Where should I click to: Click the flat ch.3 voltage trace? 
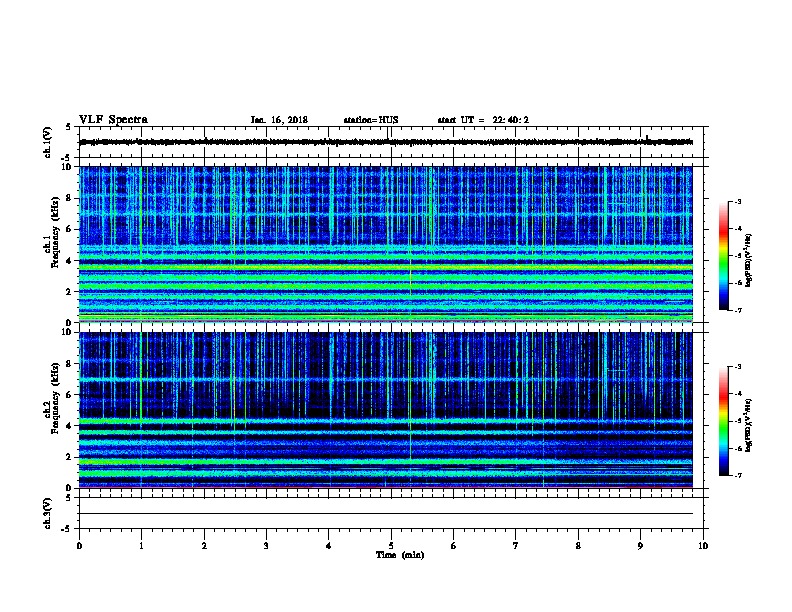tap(386, 514)
